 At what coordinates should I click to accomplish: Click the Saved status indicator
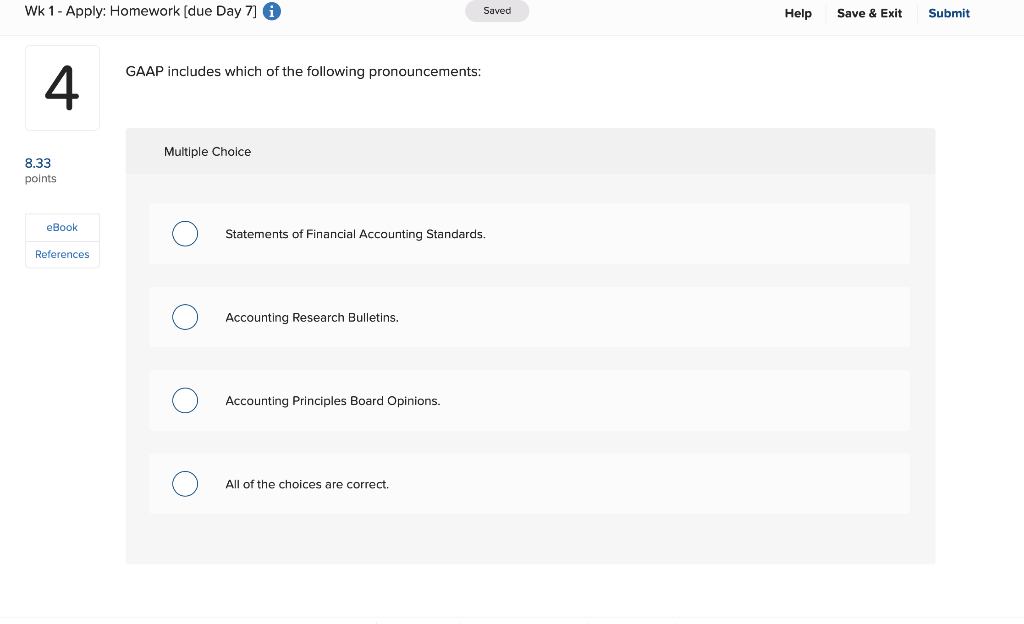click(497, 9)
